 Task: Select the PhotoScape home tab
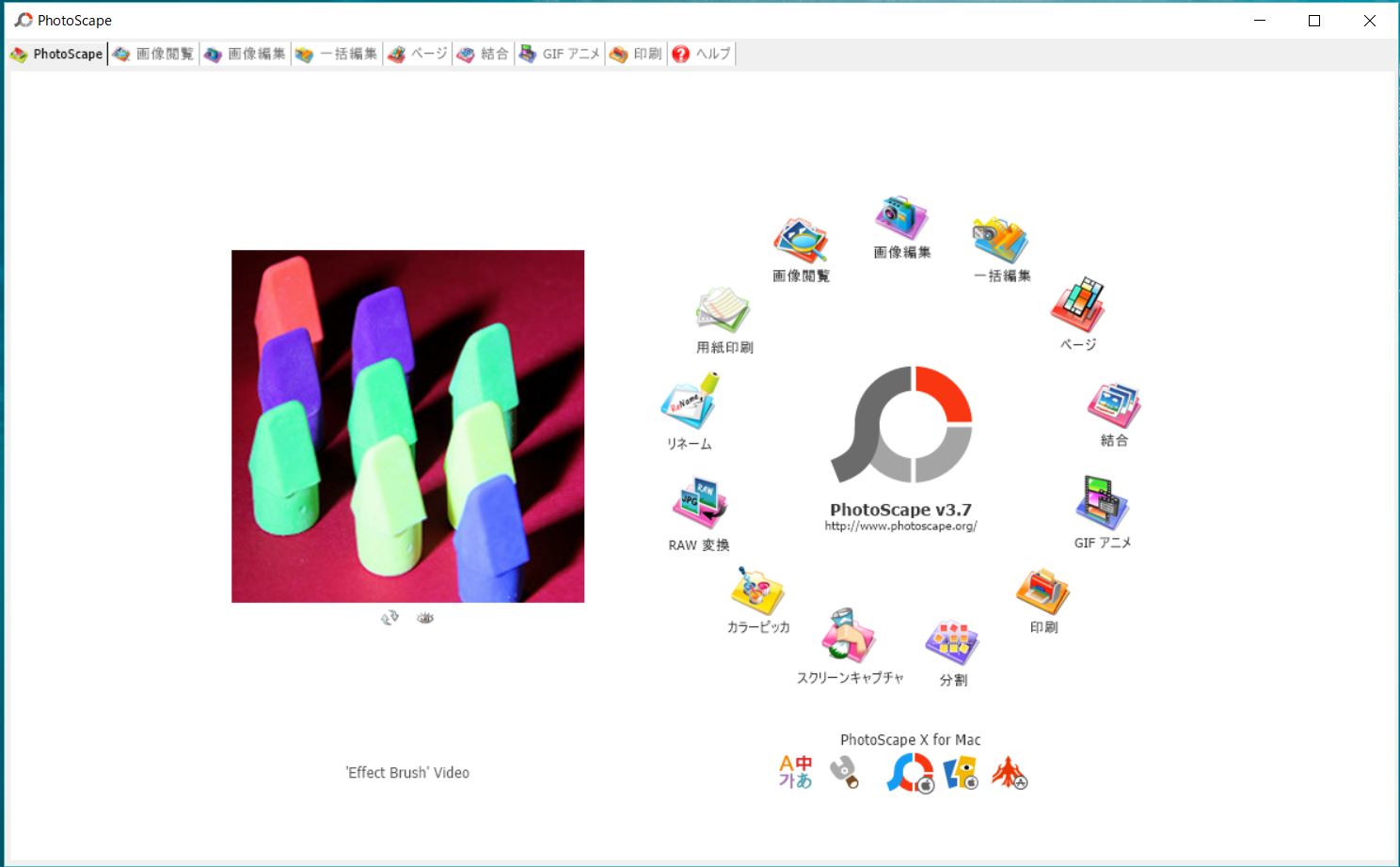56,55
